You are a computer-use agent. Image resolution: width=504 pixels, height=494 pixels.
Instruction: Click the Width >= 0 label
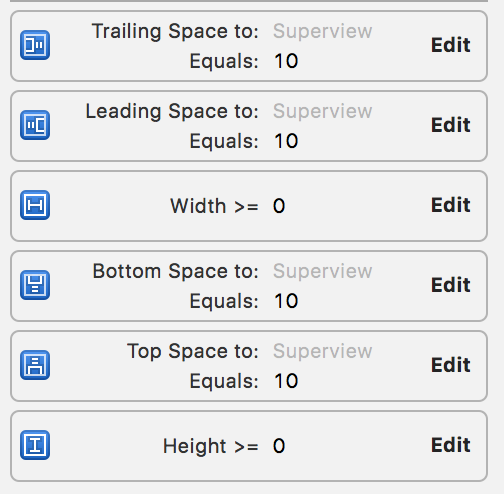pyautogui.click(x=228, y=206)
